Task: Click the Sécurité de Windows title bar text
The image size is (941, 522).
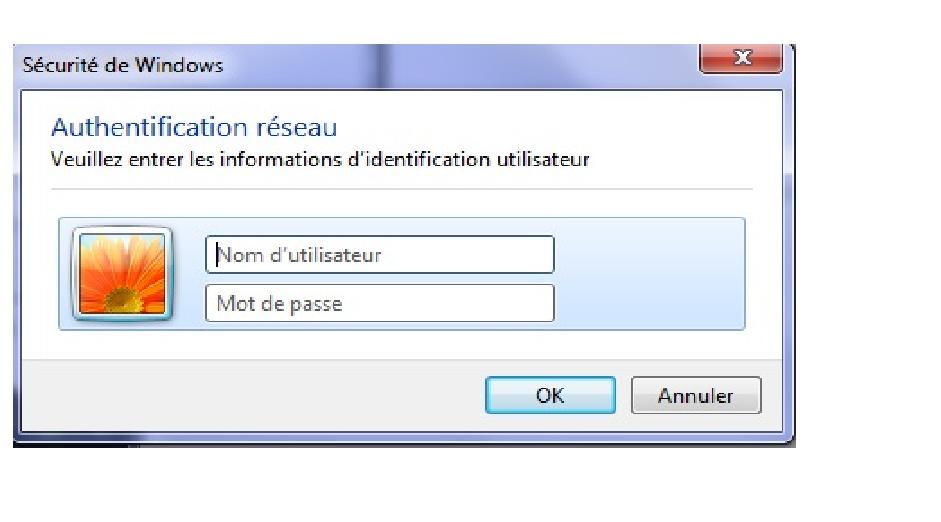Action: point(123,66)
